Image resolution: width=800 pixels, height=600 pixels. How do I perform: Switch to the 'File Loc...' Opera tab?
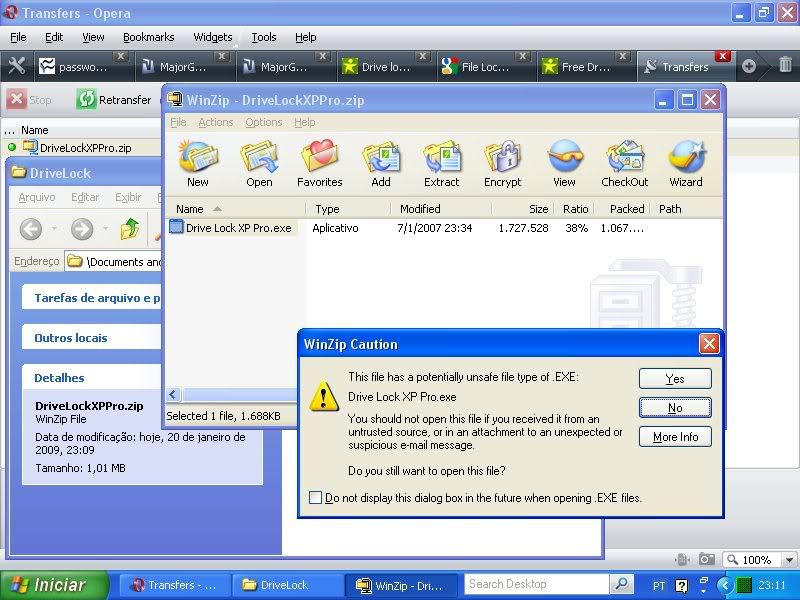486,66
